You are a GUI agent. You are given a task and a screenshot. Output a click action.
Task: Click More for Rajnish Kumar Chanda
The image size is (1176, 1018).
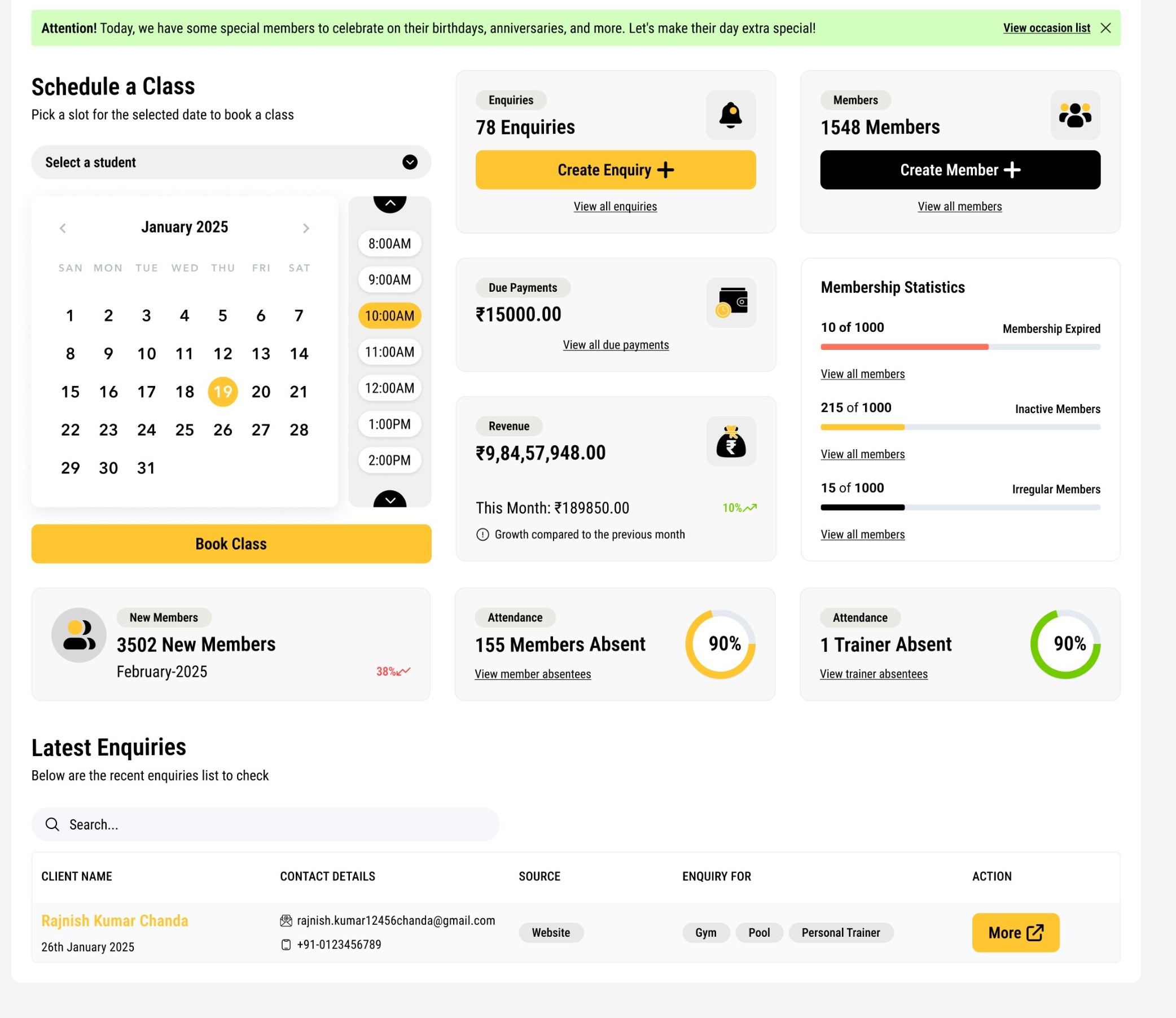pyautogui.click(x=1015, y=932)
